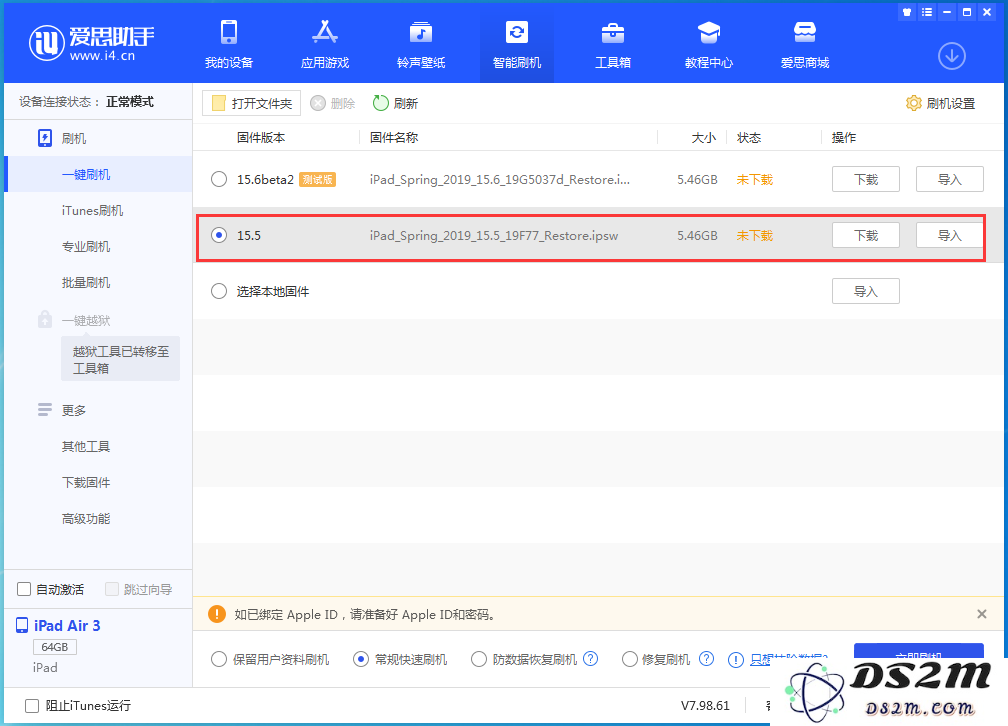
Task: Click the skin shirt icon in title bar
Action: coord(907,12)
